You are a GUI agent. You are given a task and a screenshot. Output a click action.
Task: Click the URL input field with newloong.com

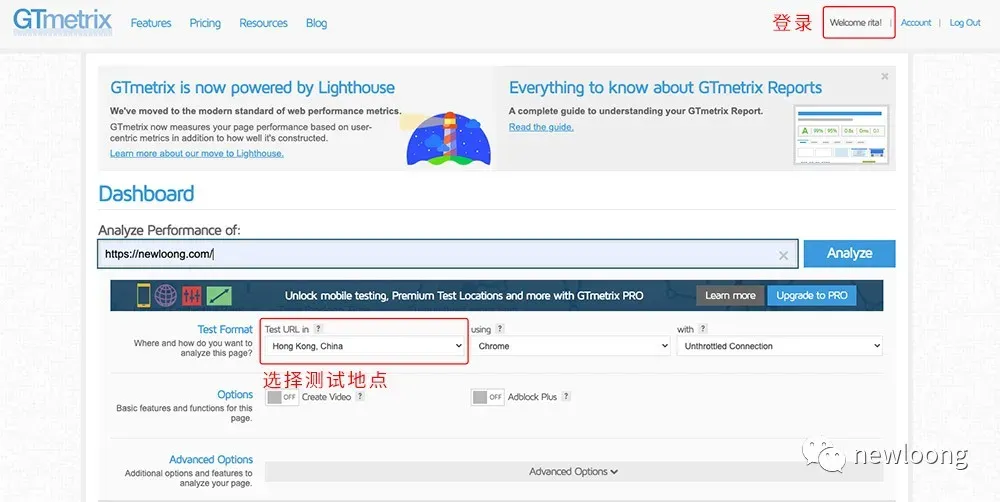coord(448,254)
